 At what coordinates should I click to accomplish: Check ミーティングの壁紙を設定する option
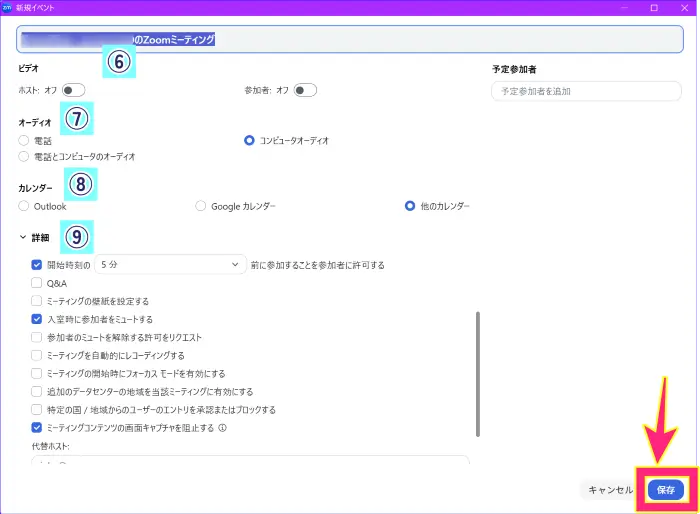pyautogui.click(x=37, y=301)
